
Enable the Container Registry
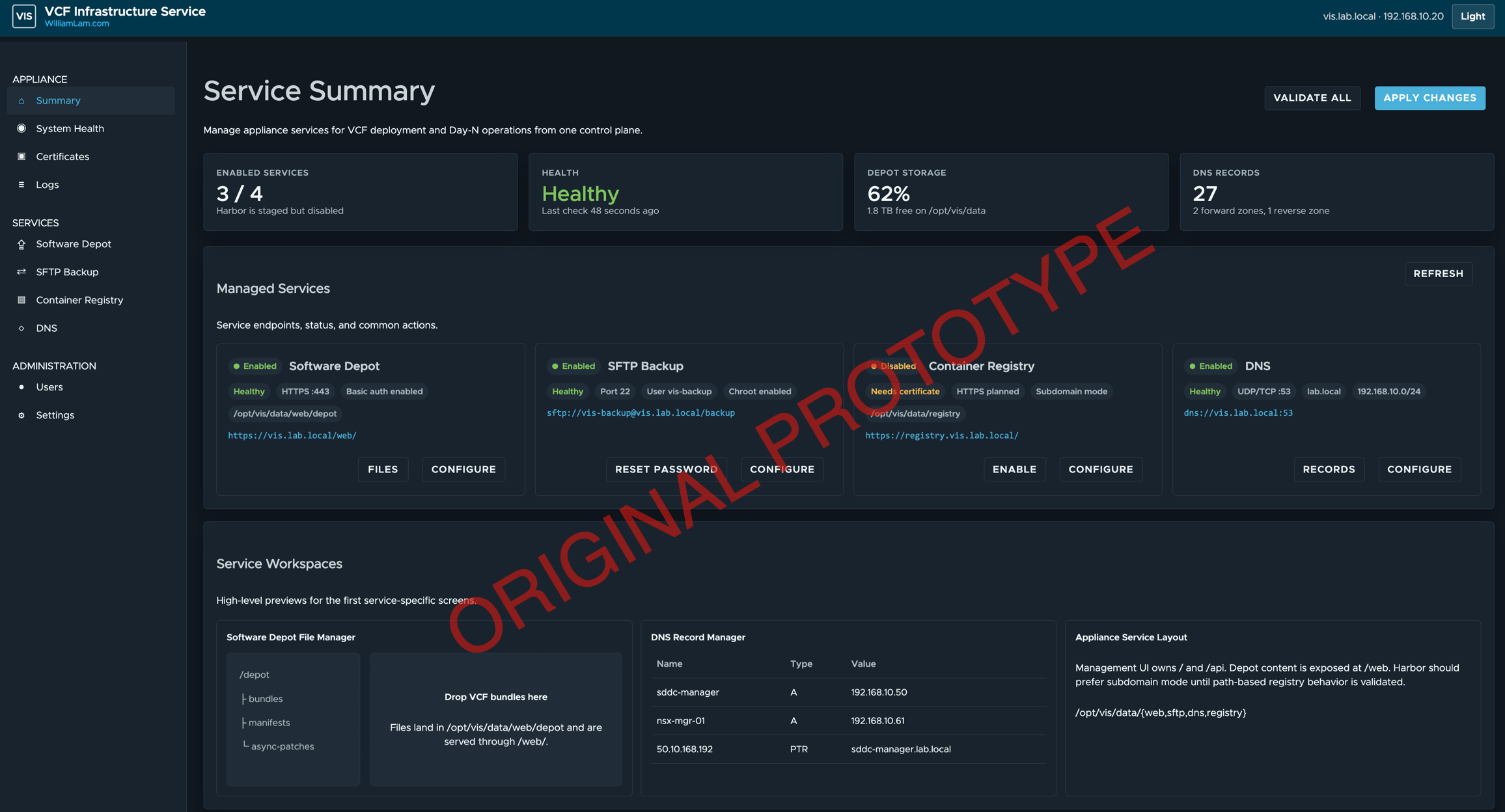coord(1014,469)
